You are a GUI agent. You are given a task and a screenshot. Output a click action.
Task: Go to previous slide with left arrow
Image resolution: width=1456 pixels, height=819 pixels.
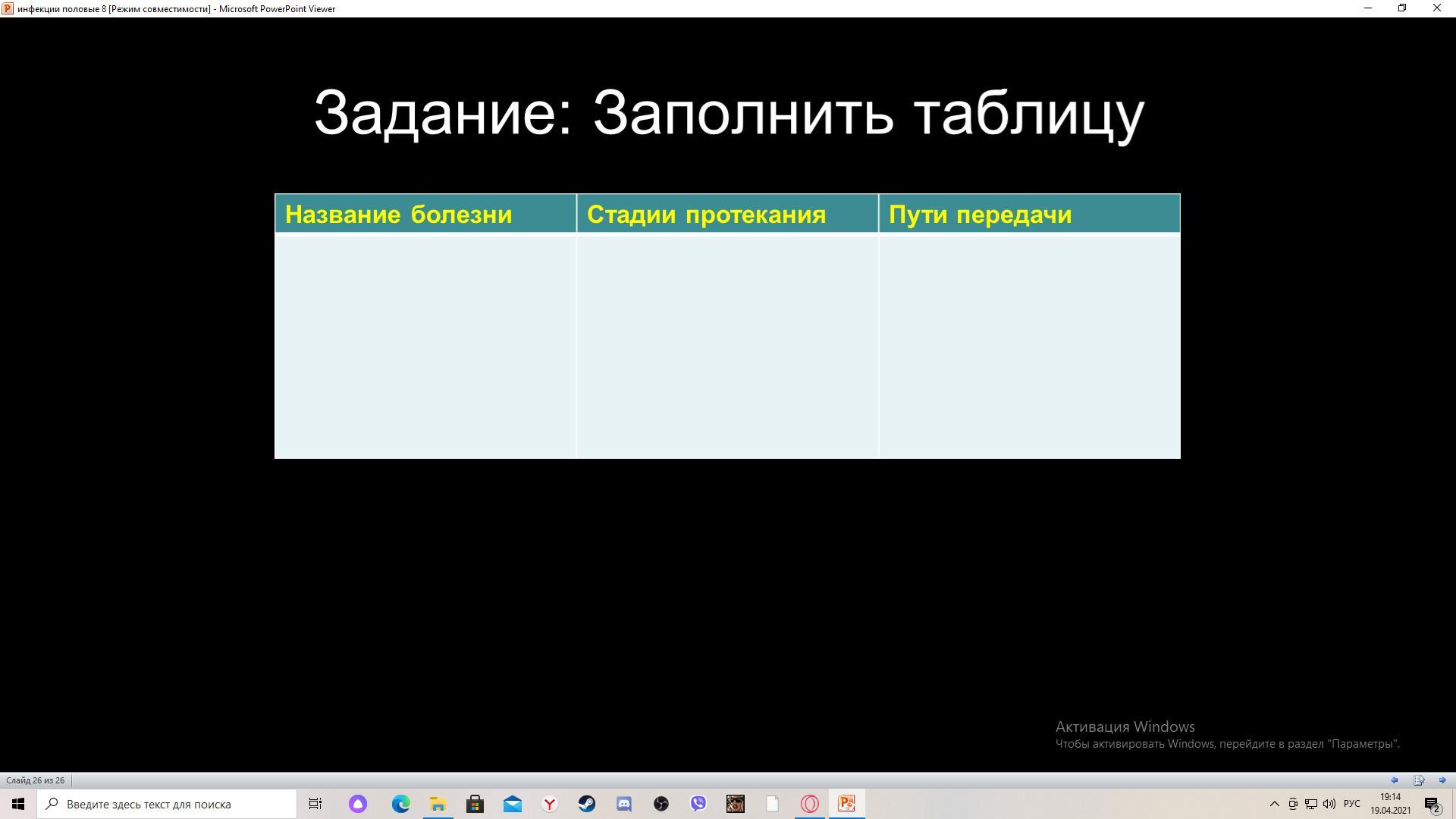[1394, 780]
